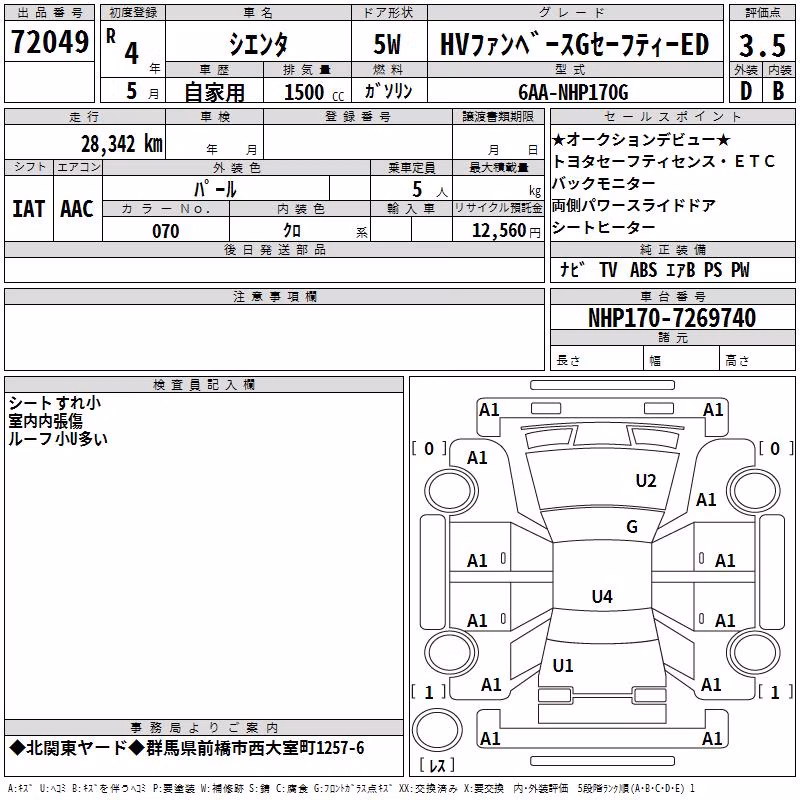Viewport: 800px width, 800px height.
Task: Click the G windshield chip marker
Action: [632, 526]
